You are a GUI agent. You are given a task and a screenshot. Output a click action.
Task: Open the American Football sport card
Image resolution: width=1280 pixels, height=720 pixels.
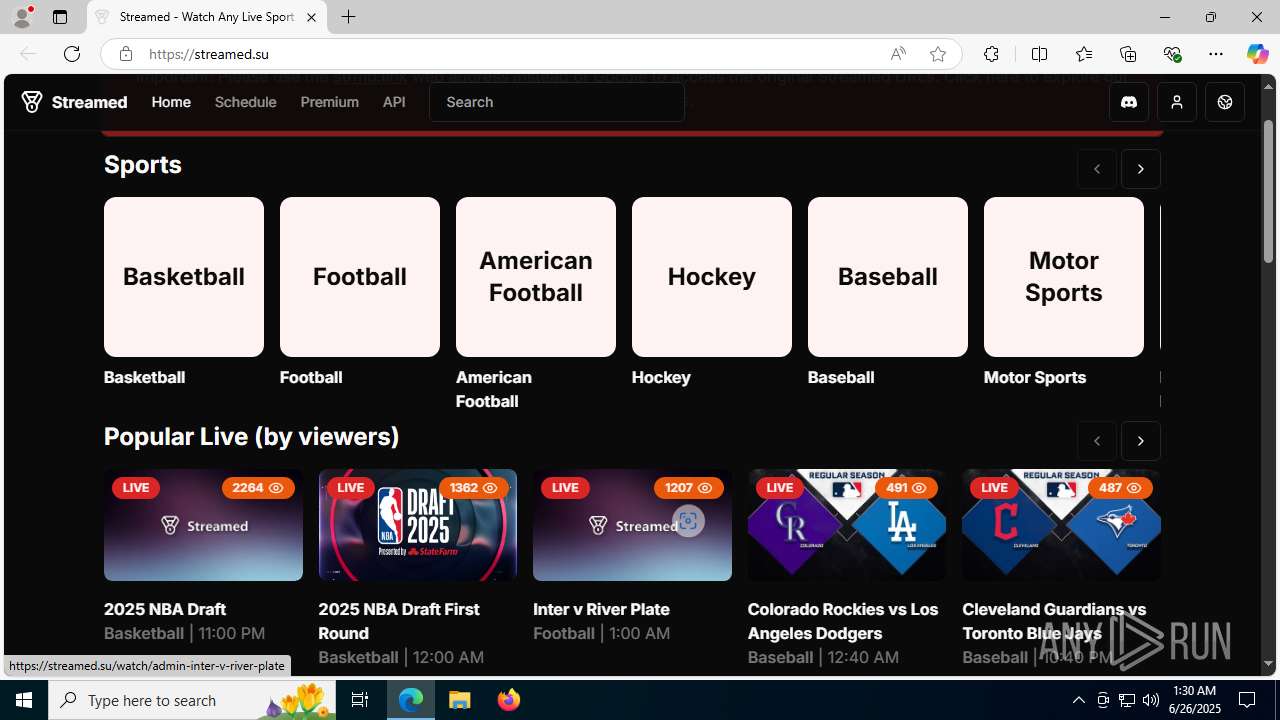[x=536, y=277]
